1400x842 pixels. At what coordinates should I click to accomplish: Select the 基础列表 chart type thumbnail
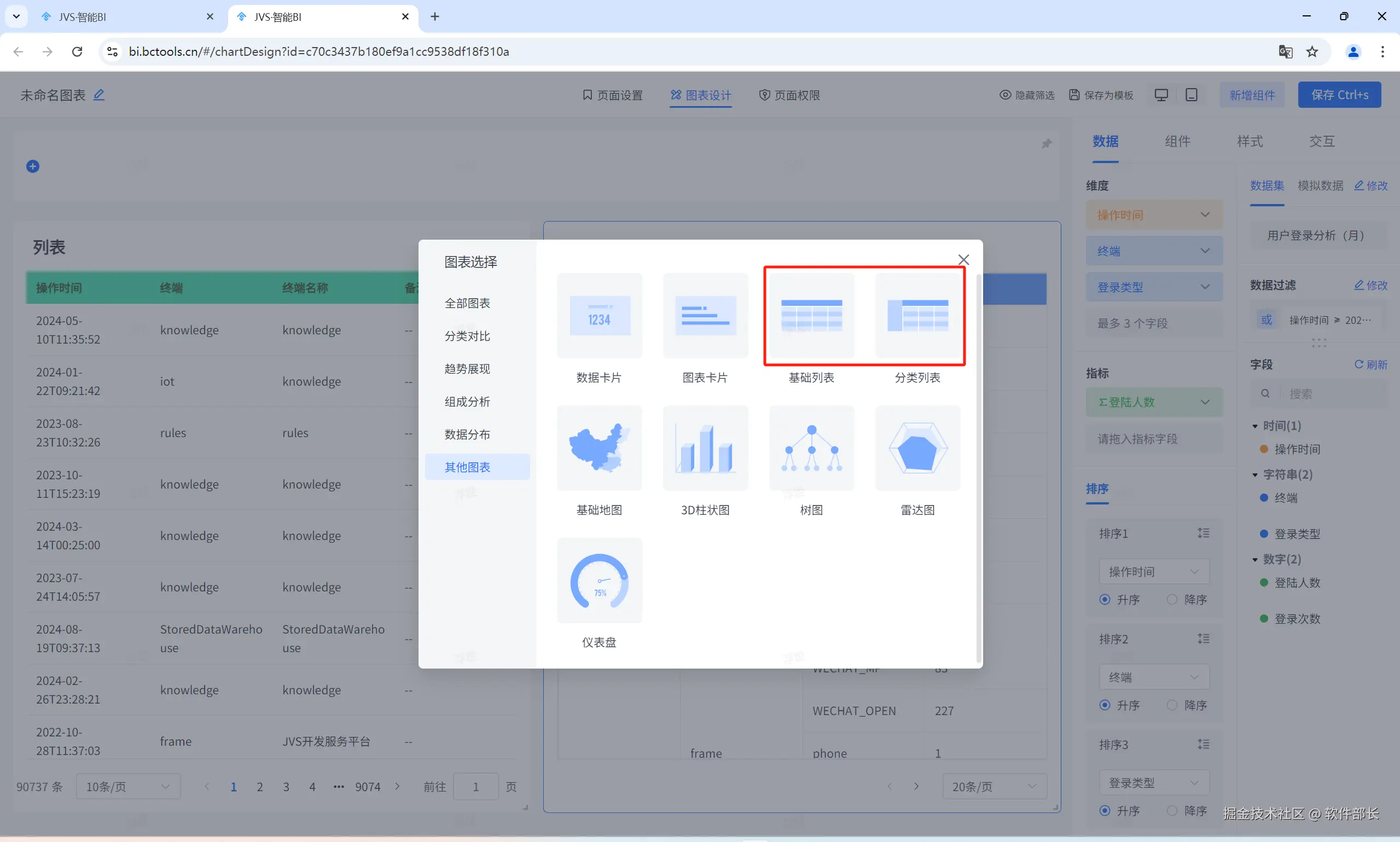point(811,316)
